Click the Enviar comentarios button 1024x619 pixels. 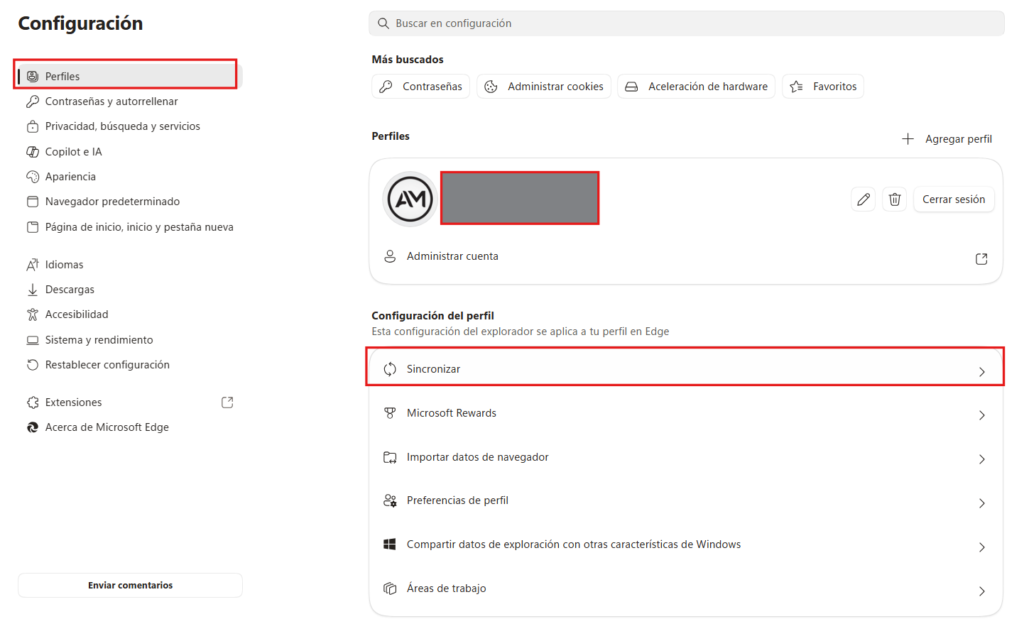pos(130,585)
